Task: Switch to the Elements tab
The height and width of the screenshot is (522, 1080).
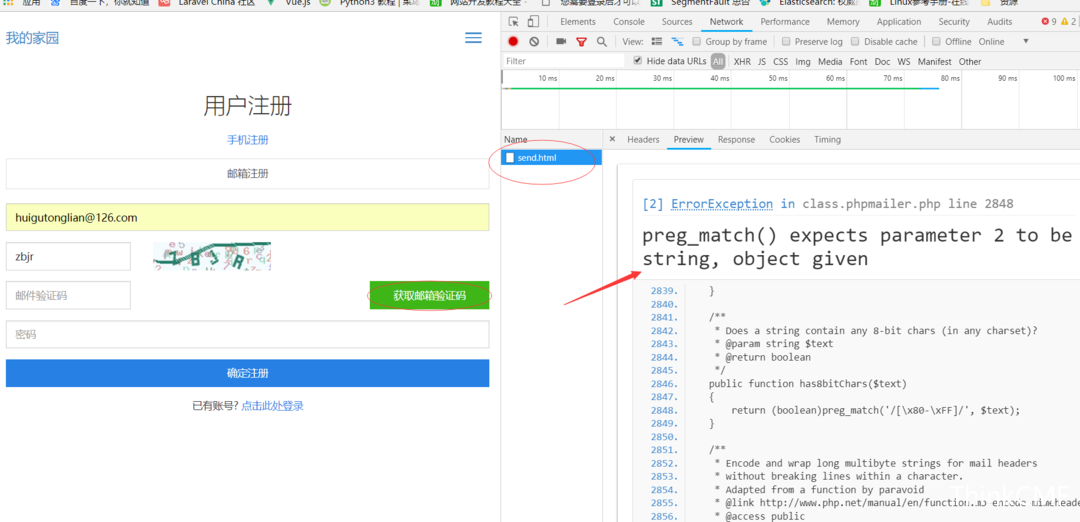Action: pos(578,22)
